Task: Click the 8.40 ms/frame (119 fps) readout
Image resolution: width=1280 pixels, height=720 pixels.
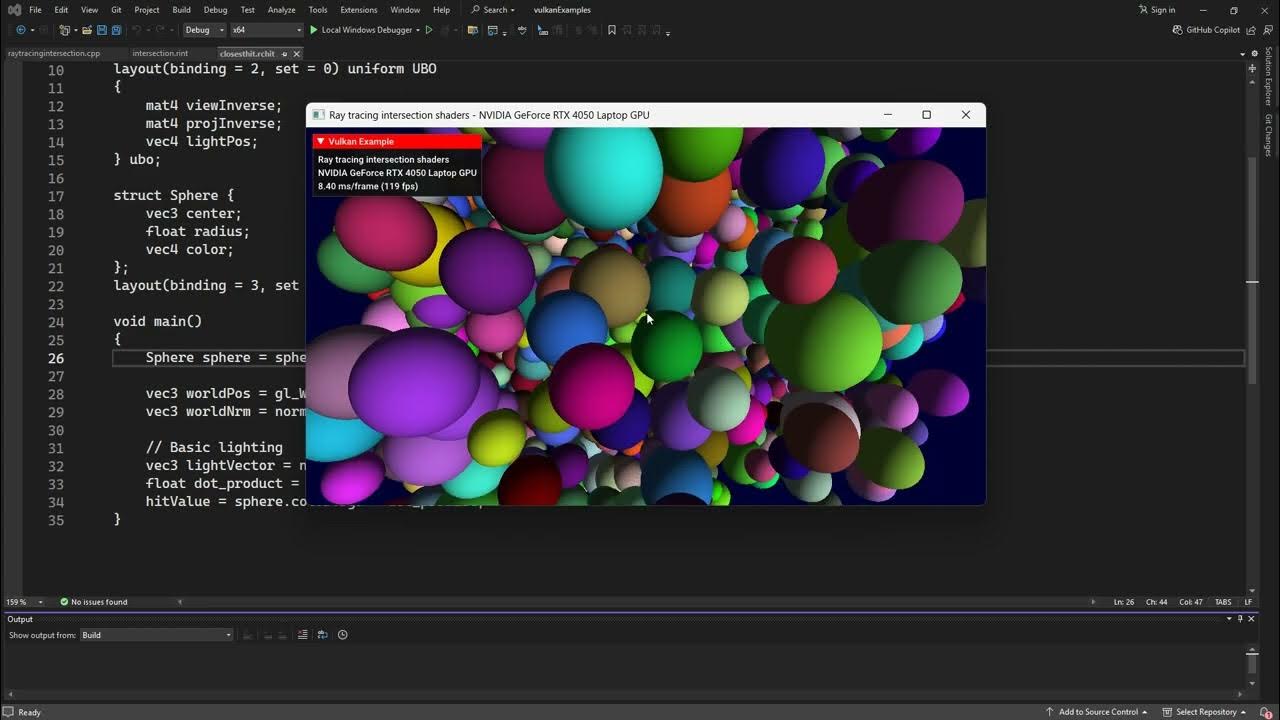Action: point(368,186)
